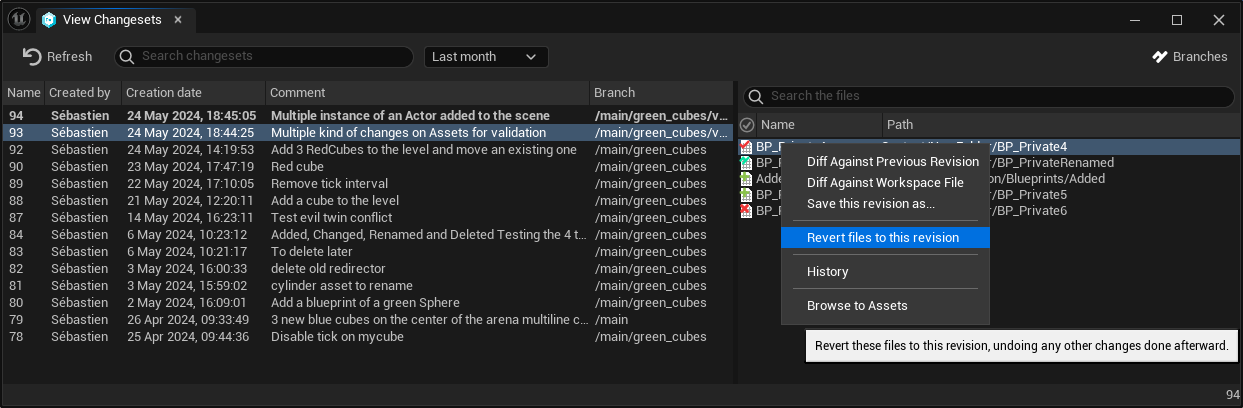Viewport: 1243px width, 408px height.
Task: Click the deleted-file icon for BP_Private6 row
Action: 746,211
